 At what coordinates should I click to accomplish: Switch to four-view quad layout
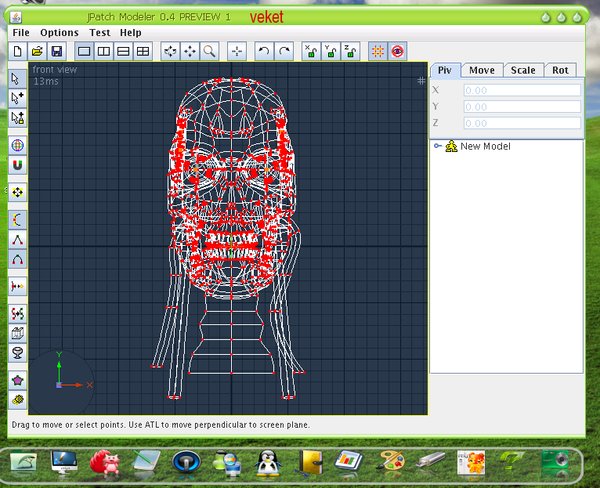(x=142, y=50)
